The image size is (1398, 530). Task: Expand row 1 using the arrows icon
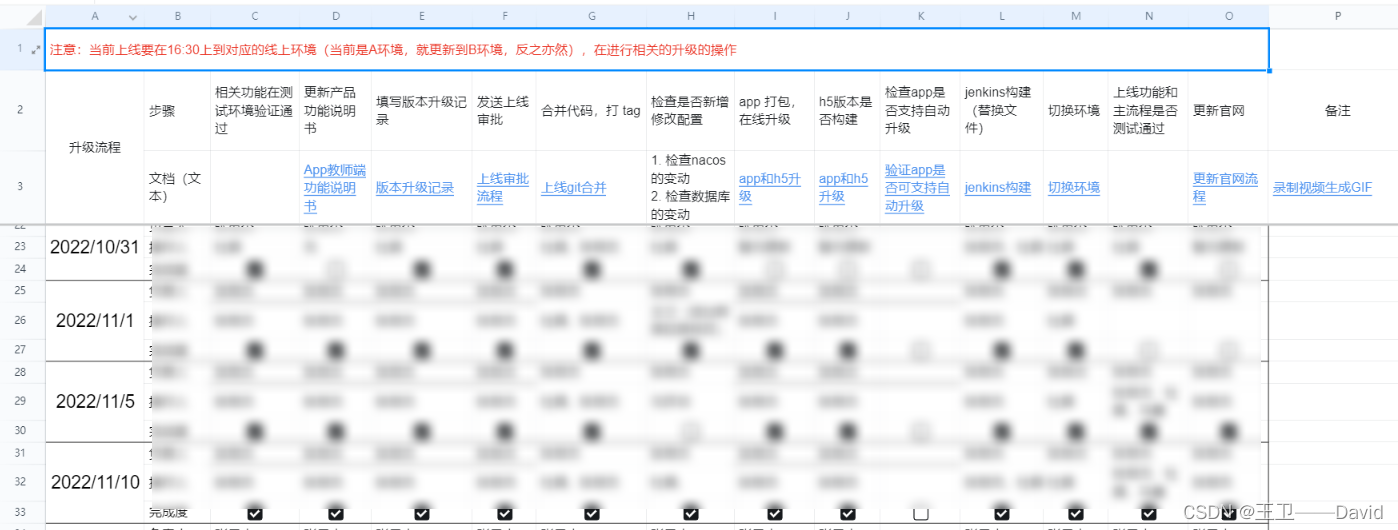[37, 49]
